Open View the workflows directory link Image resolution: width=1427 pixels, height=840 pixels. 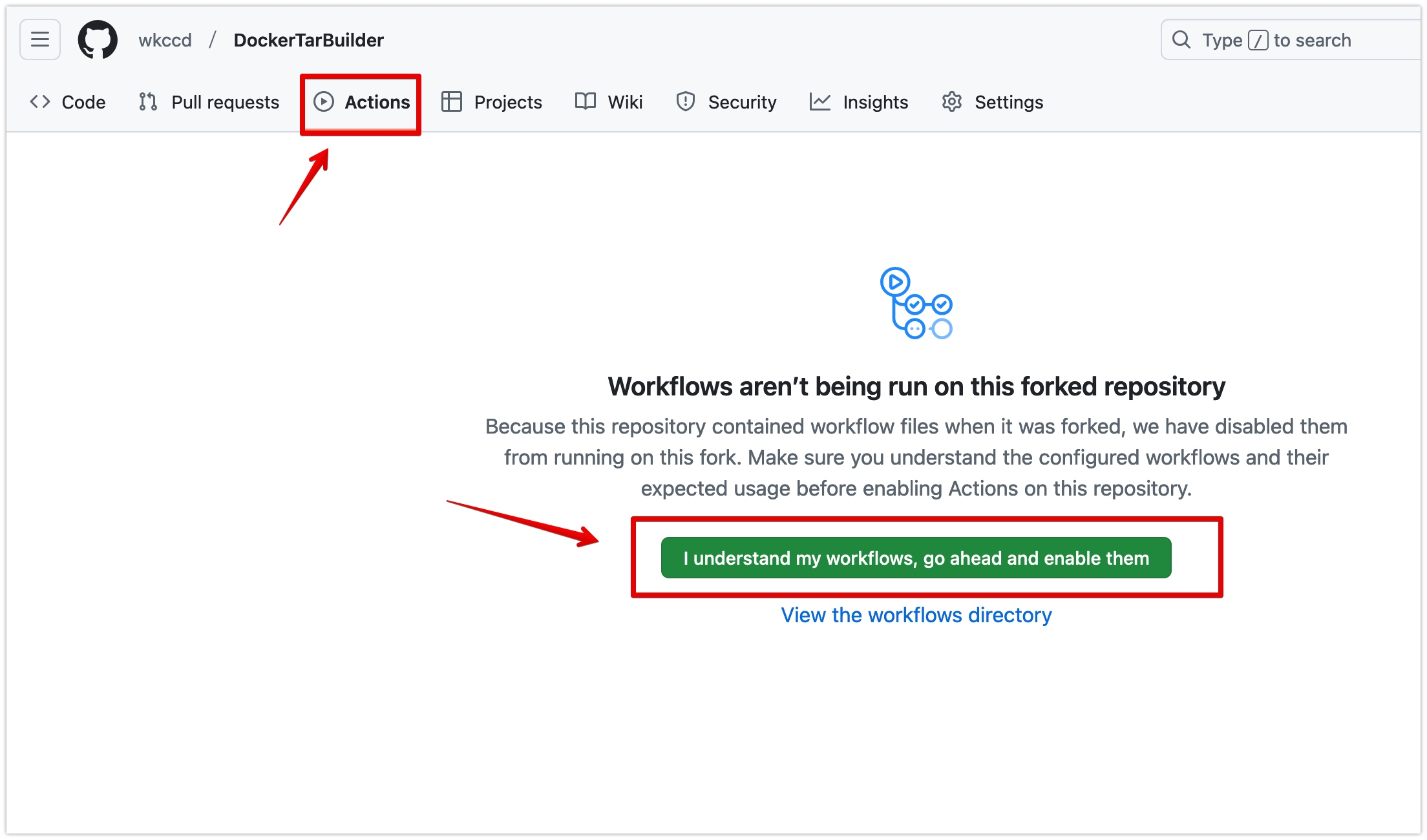pos(916,615)
